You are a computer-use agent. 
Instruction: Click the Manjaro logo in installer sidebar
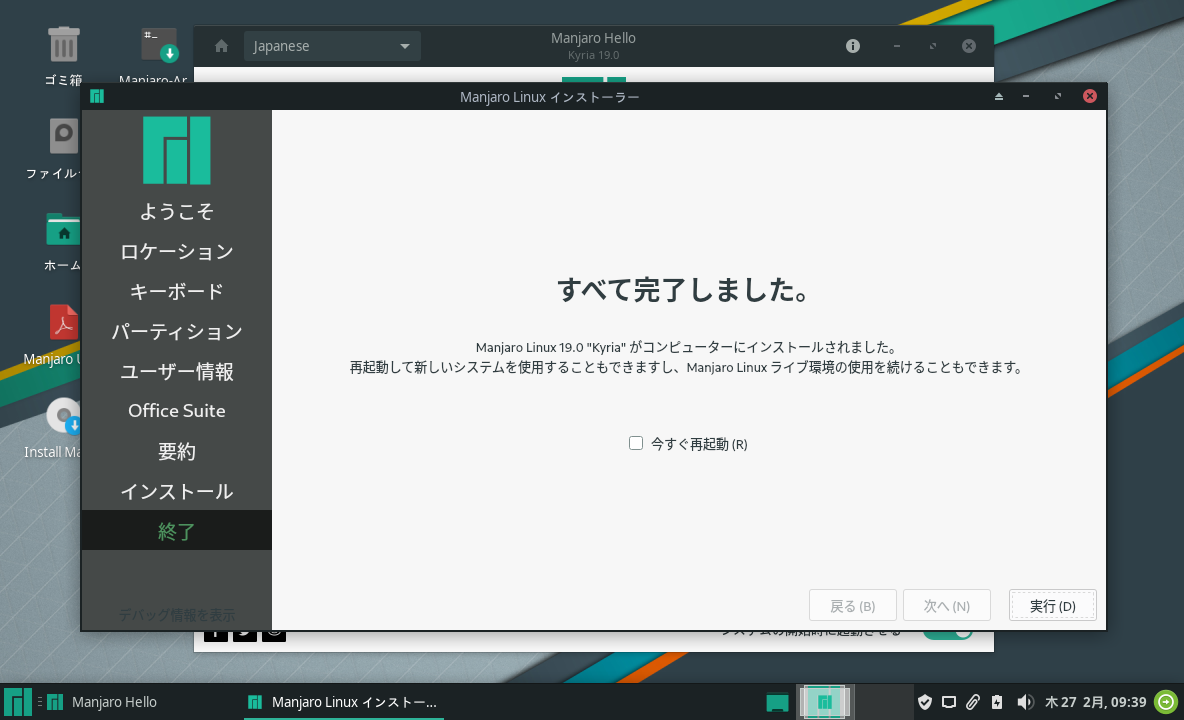point(177,150)
